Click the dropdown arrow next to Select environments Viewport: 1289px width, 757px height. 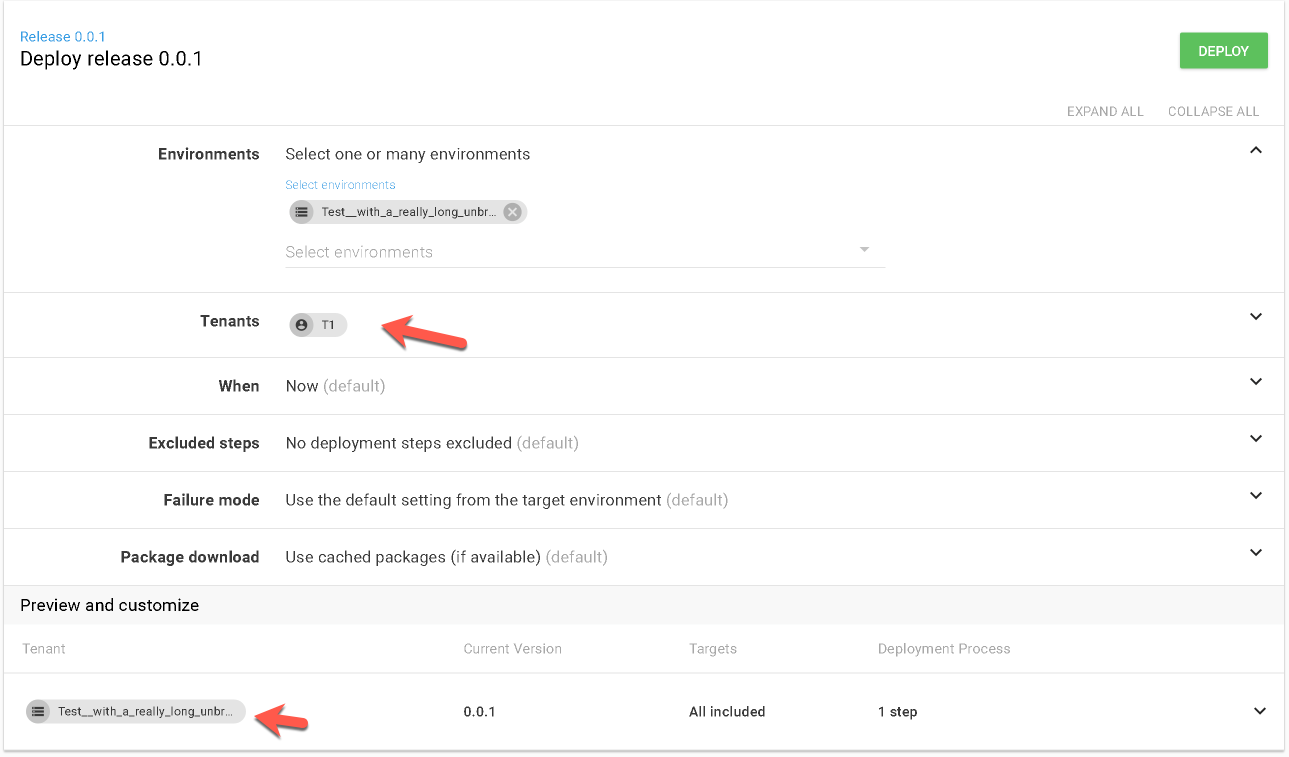pos(864,249)
